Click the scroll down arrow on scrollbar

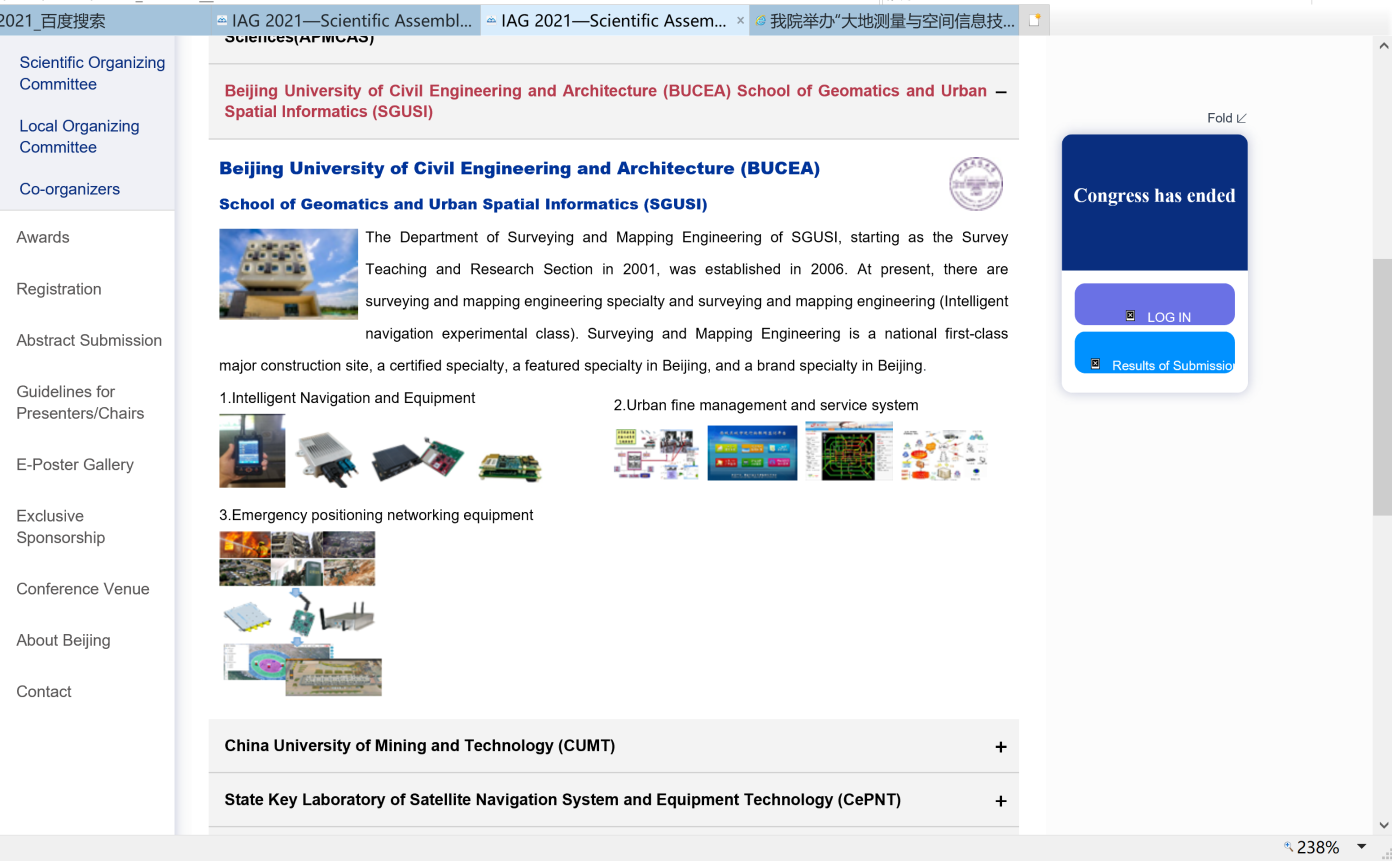(x=1383, y=825)
